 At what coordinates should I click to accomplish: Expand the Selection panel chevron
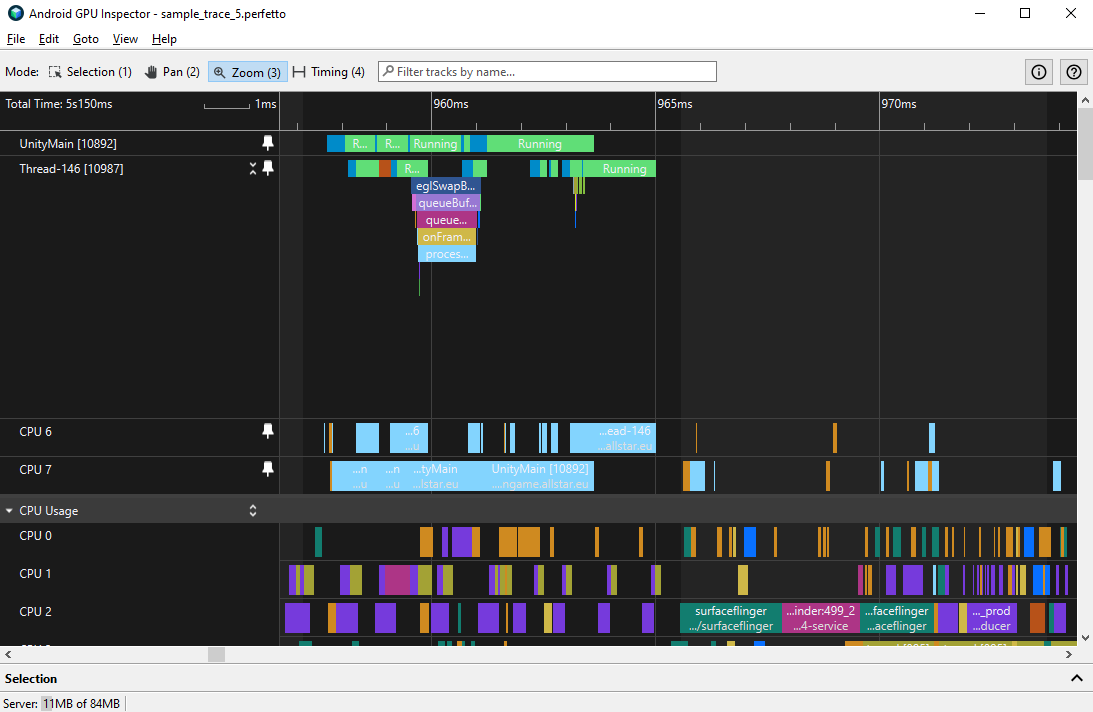click(x=1077, y=678)
